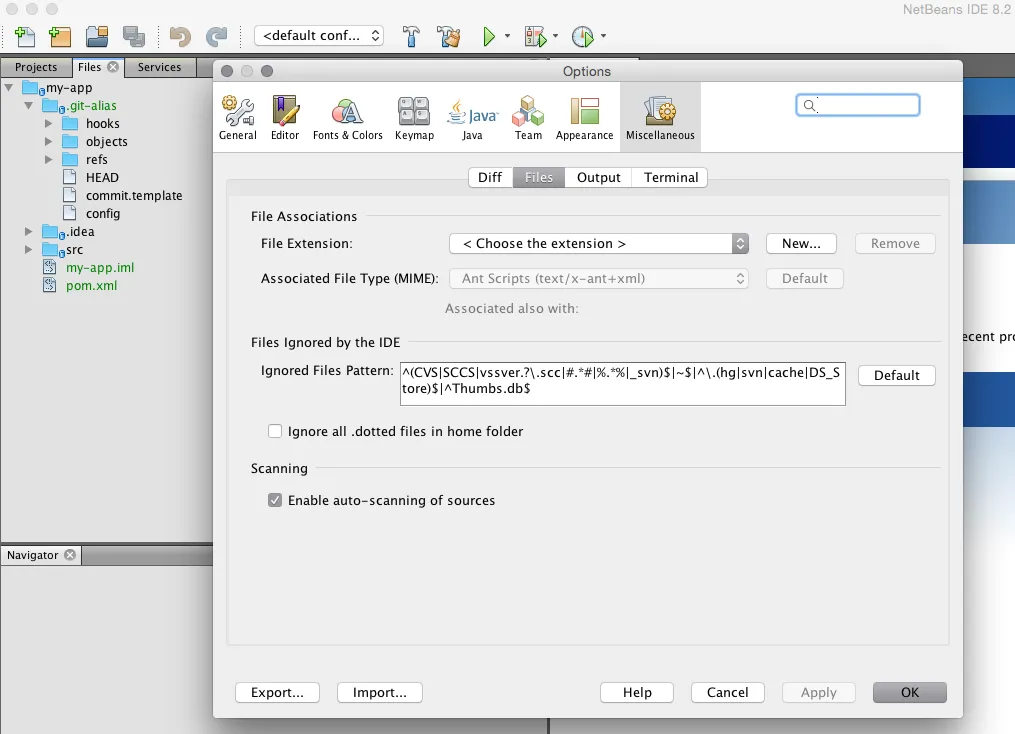Close the Navigator panel with its X

click(x=70, y=555)
